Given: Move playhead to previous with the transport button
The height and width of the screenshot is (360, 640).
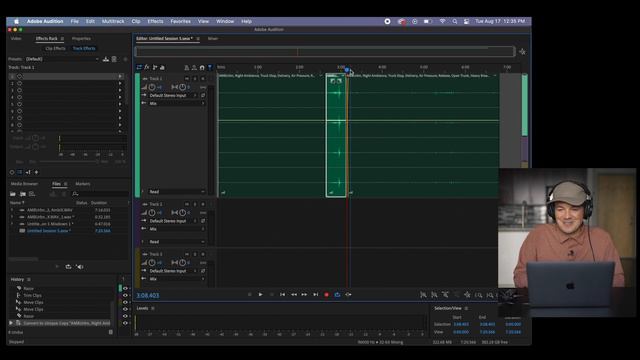Looking at the screenshot, I should [282, 294].
